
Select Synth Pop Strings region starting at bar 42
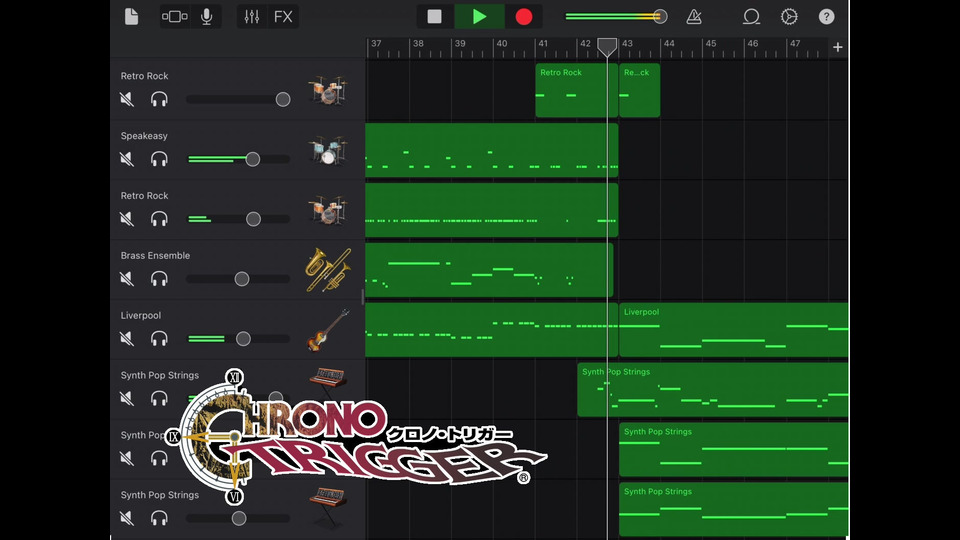713,390
